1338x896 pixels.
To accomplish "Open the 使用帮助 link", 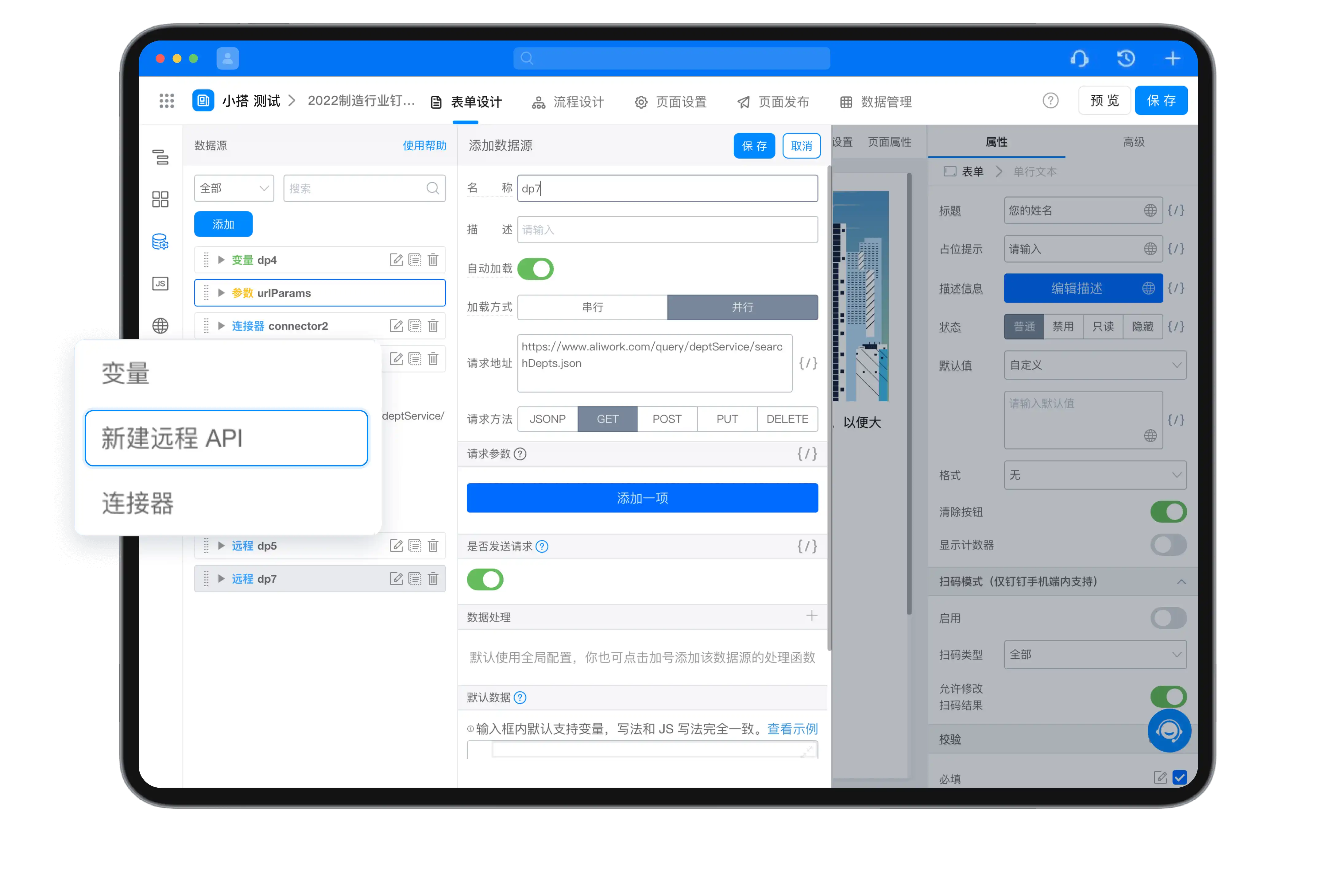I will click(424, 146).
